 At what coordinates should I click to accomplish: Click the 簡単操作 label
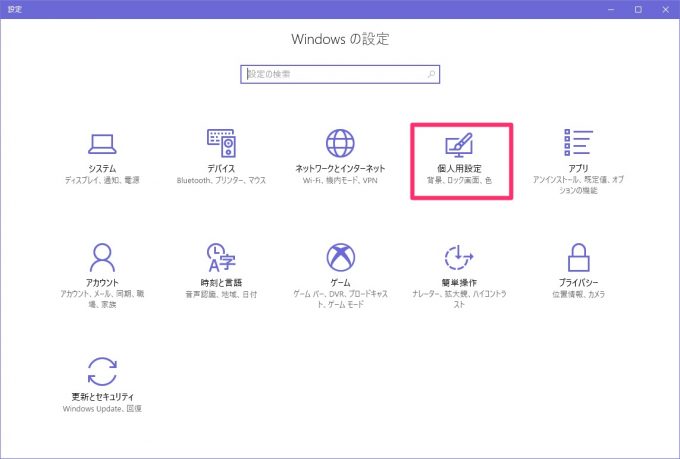pyautogui.click(x=459, y=282)
